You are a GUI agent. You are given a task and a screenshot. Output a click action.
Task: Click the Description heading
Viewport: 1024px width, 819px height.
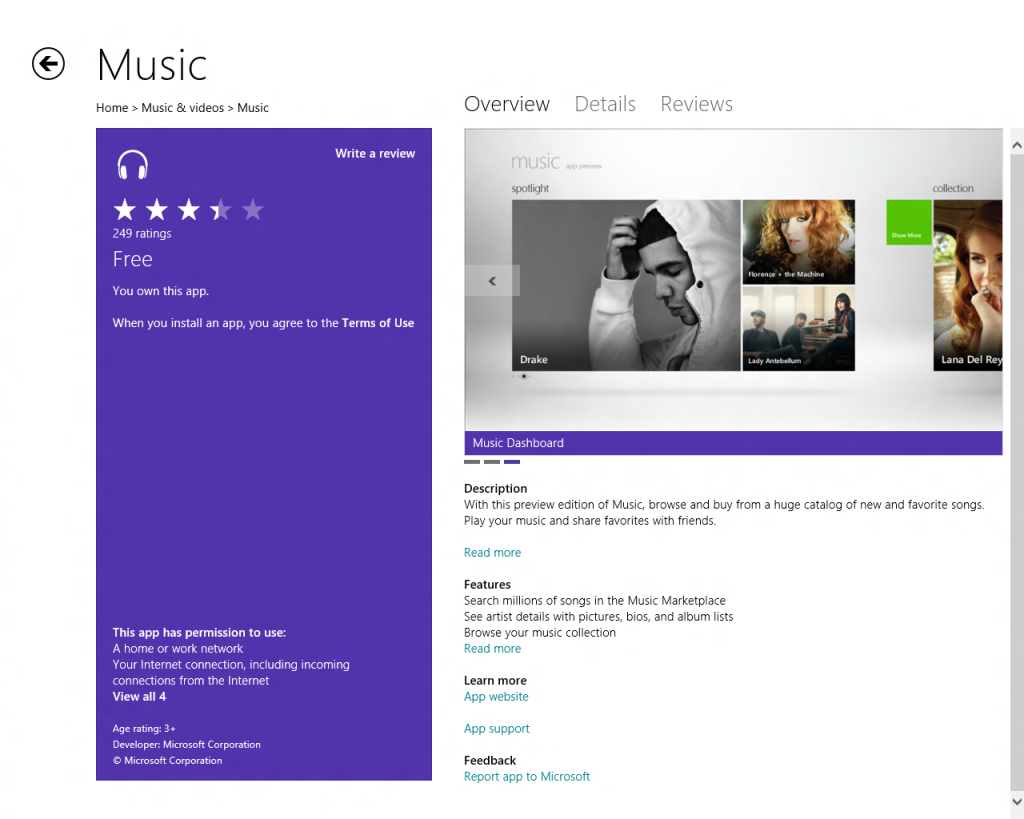click(x=495, y=489)
